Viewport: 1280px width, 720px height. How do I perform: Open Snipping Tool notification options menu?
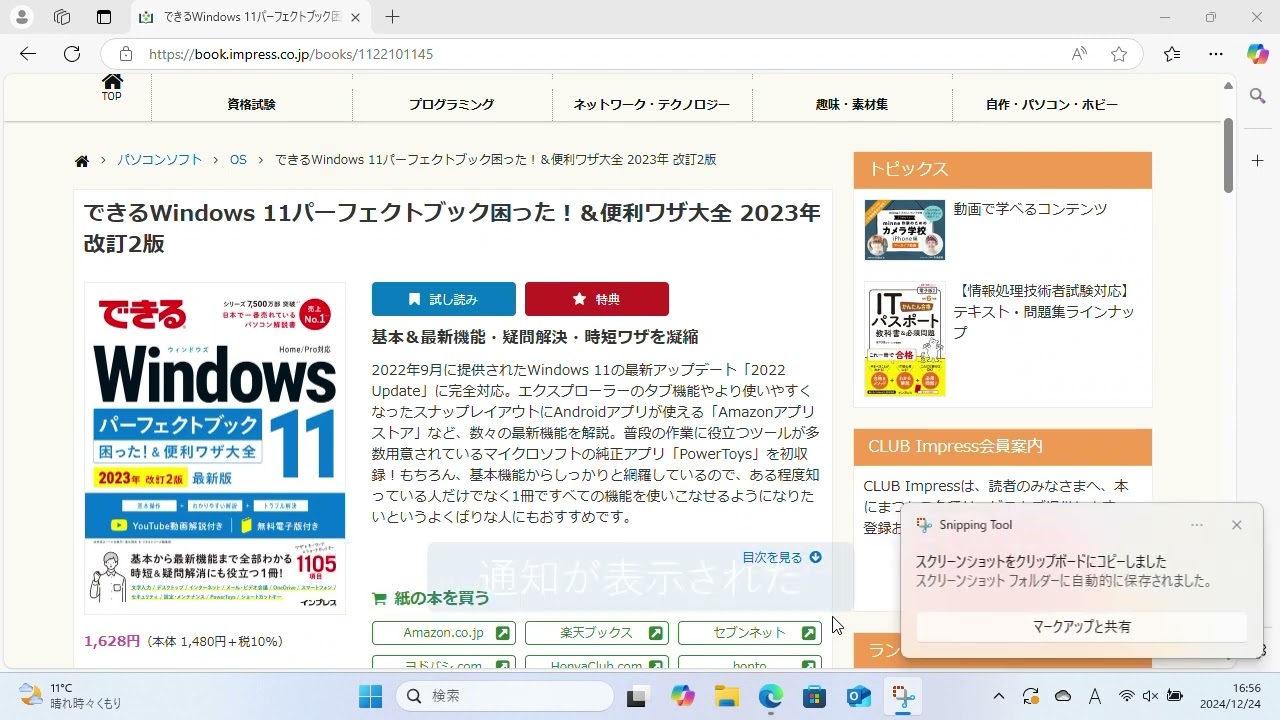[x=1197, y=525]
